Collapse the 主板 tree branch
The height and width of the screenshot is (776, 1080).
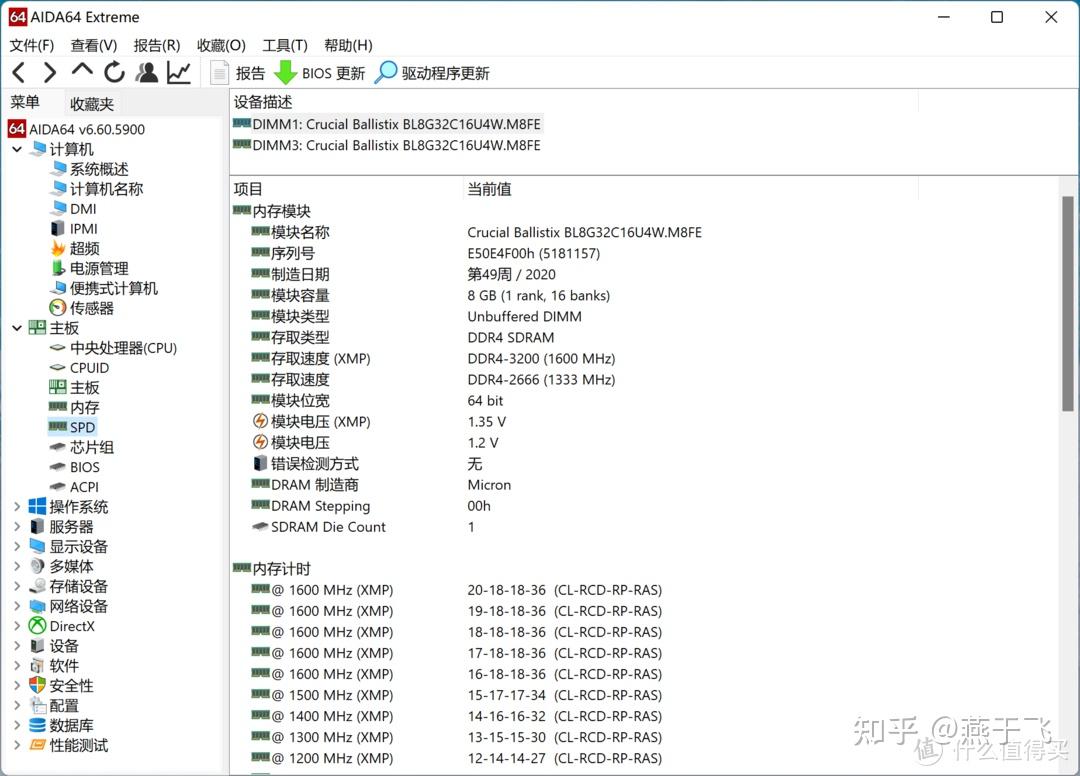[16, 327]
